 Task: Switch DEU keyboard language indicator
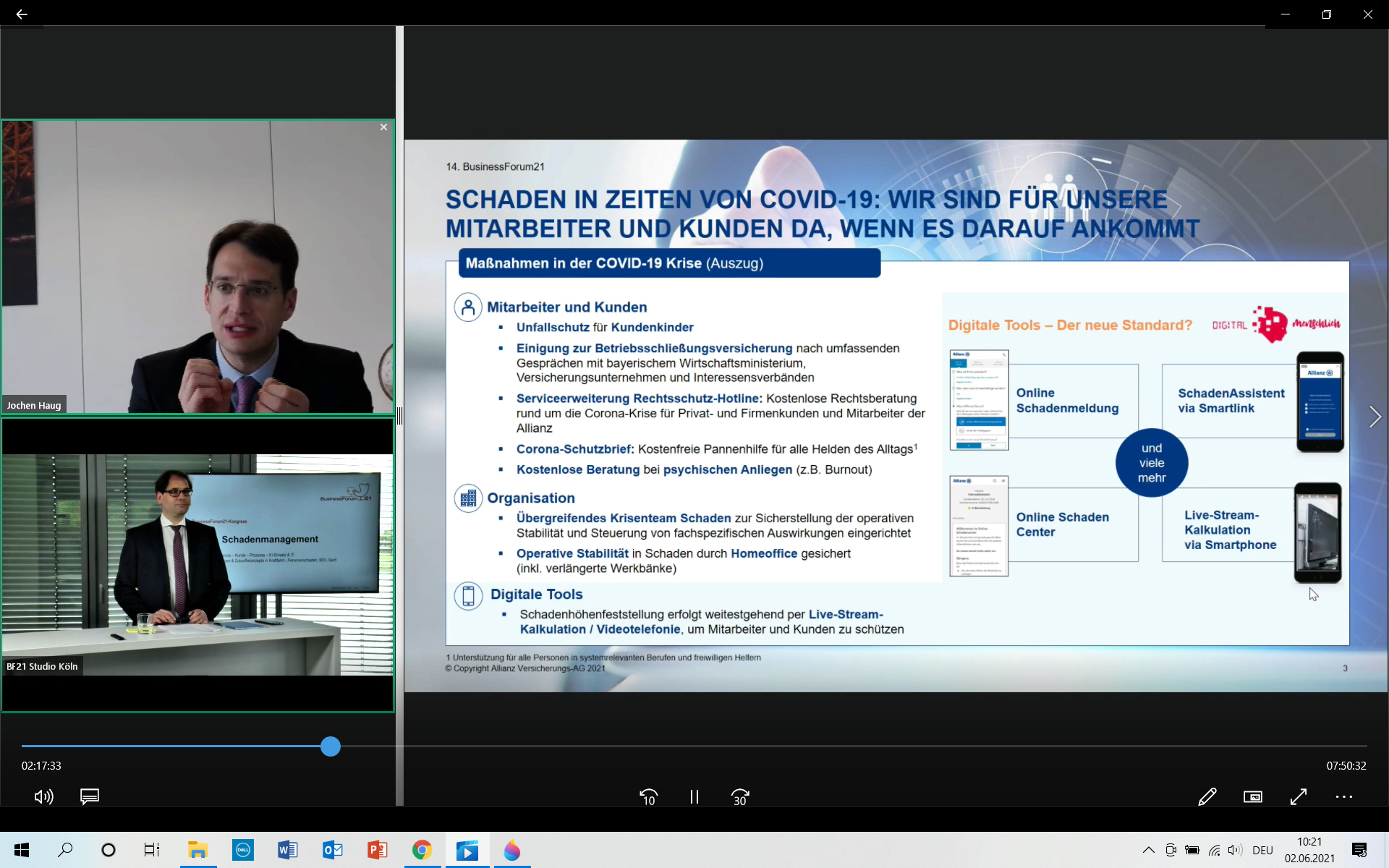(x=1262, y=850)
